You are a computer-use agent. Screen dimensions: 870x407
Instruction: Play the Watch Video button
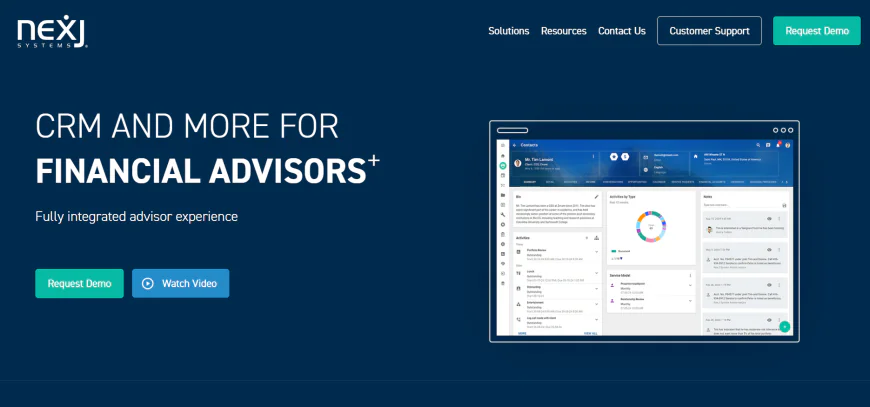click(x=180, y=283)
